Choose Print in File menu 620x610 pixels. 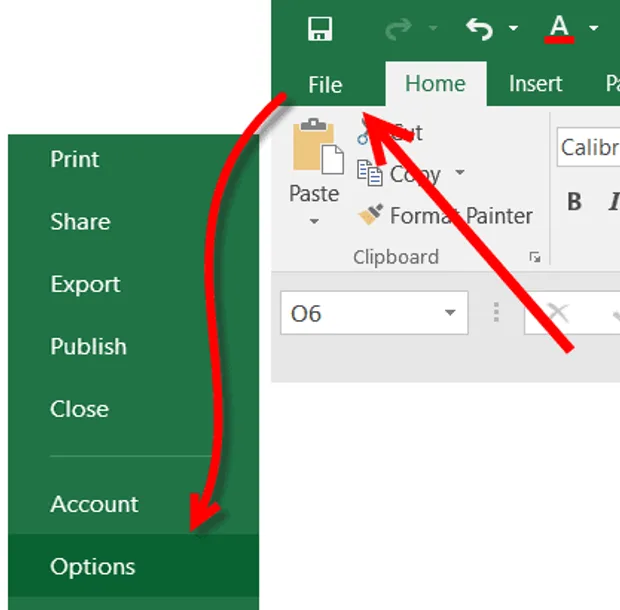(x=74, y=159)
